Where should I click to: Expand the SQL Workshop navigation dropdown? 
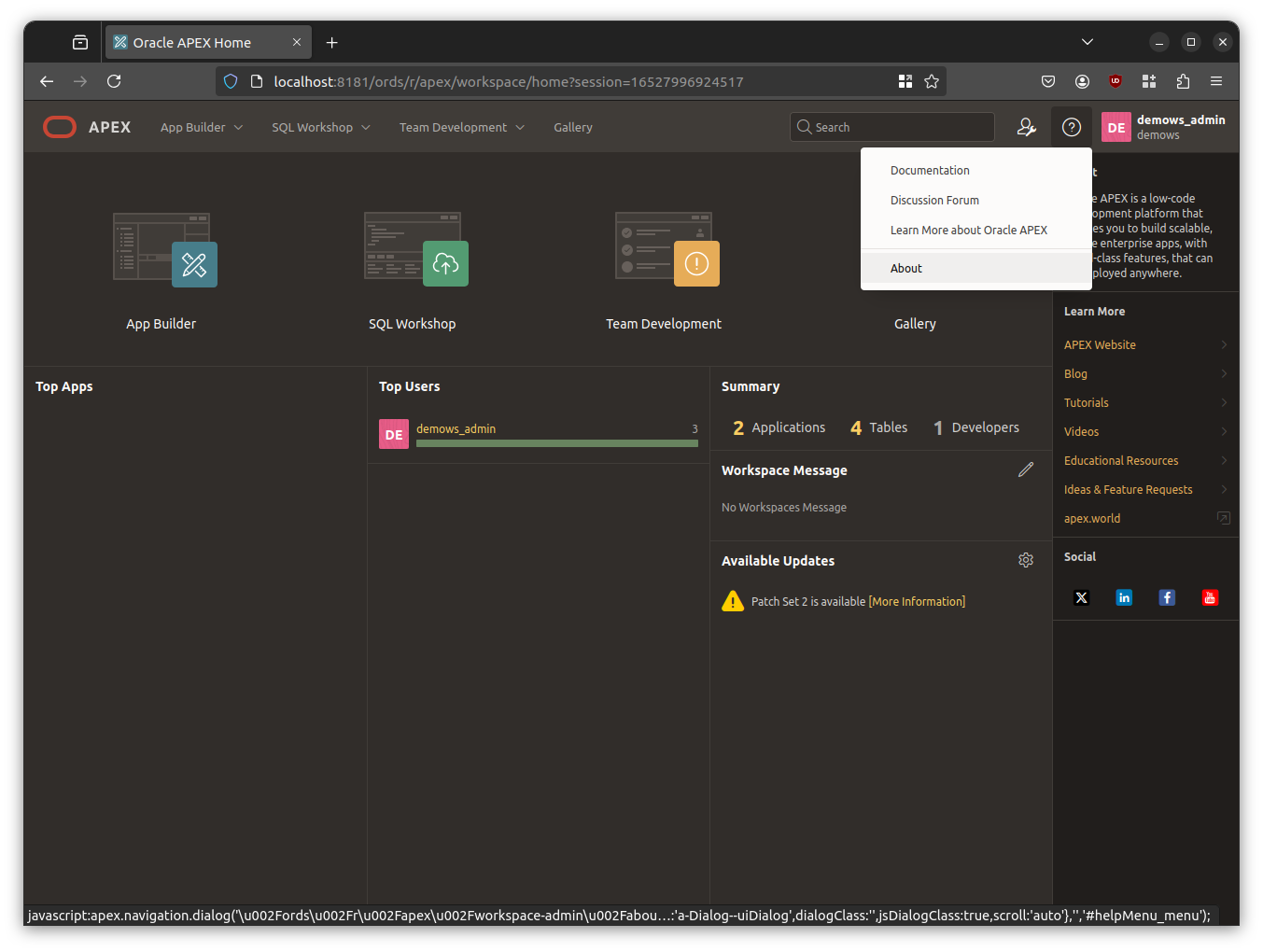[320, 127]
